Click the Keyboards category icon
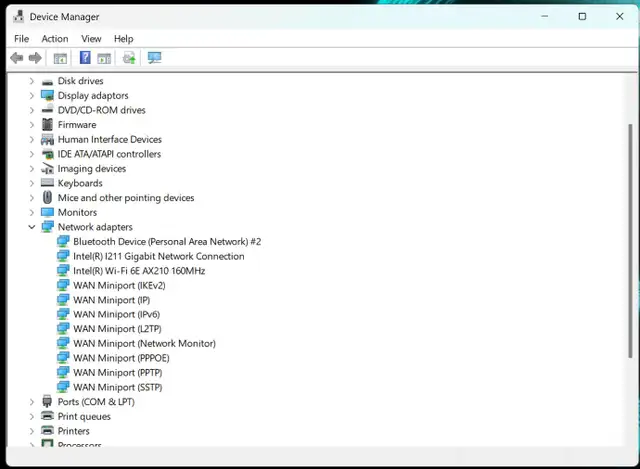640x469 pixels. tap(47, 183)
